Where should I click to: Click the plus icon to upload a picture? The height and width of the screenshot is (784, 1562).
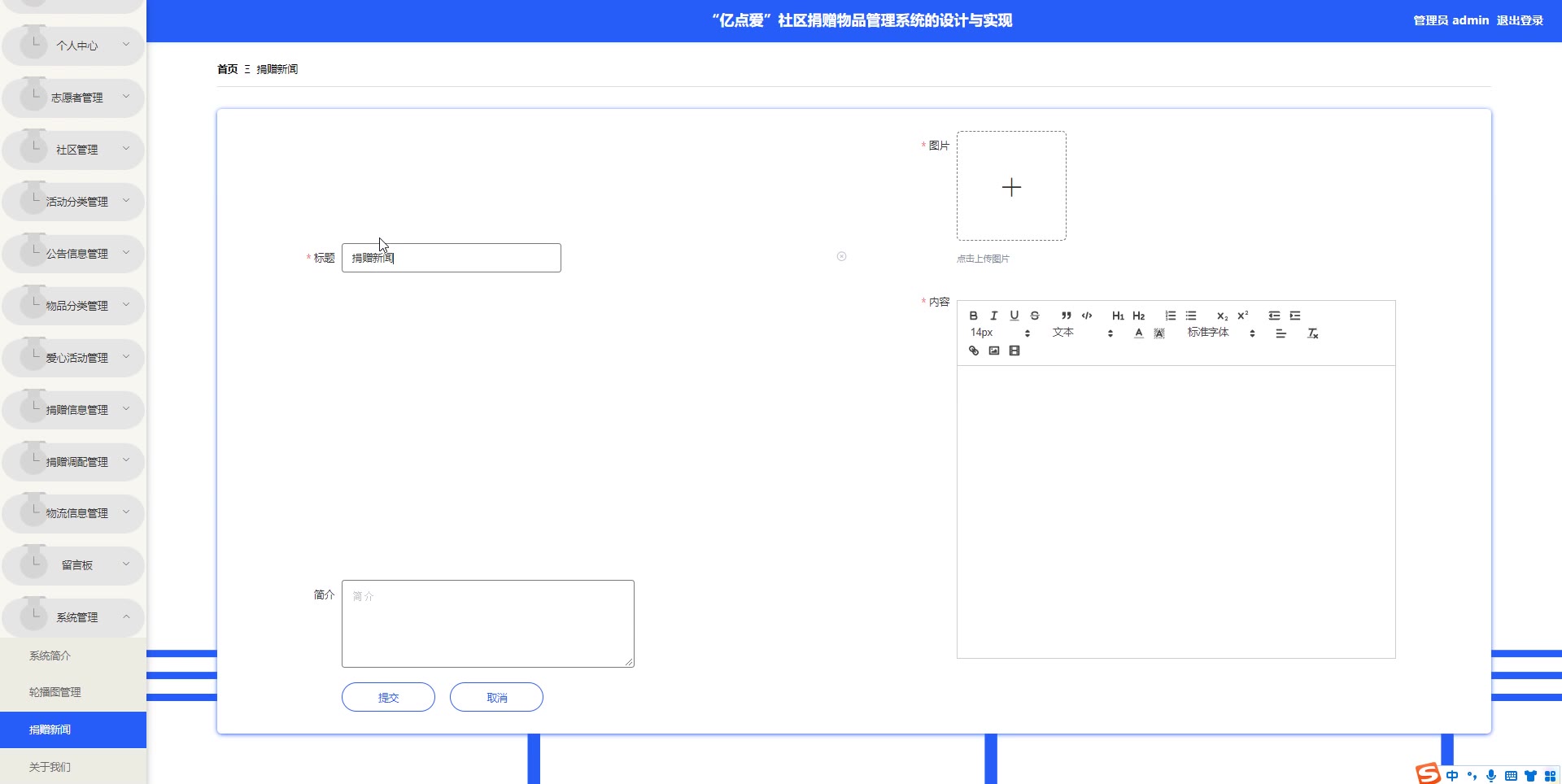1011,186
